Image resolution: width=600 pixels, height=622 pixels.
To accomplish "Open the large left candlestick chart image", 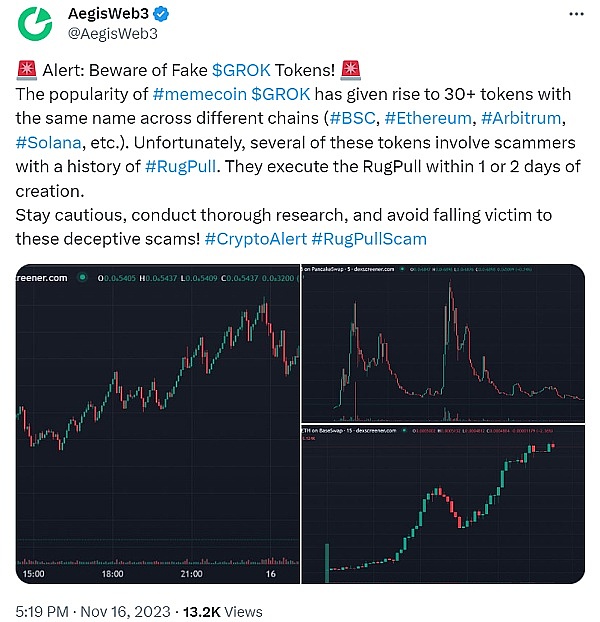I will pos(156,425).
